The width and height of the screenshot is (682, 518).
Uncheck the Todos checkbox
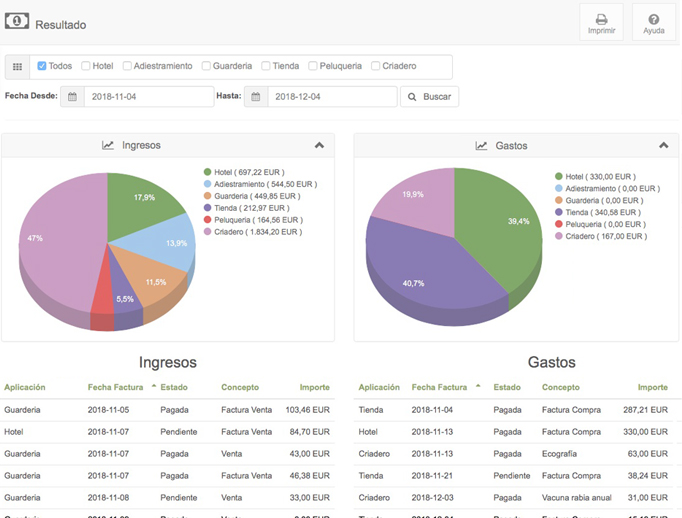(42, 66)
